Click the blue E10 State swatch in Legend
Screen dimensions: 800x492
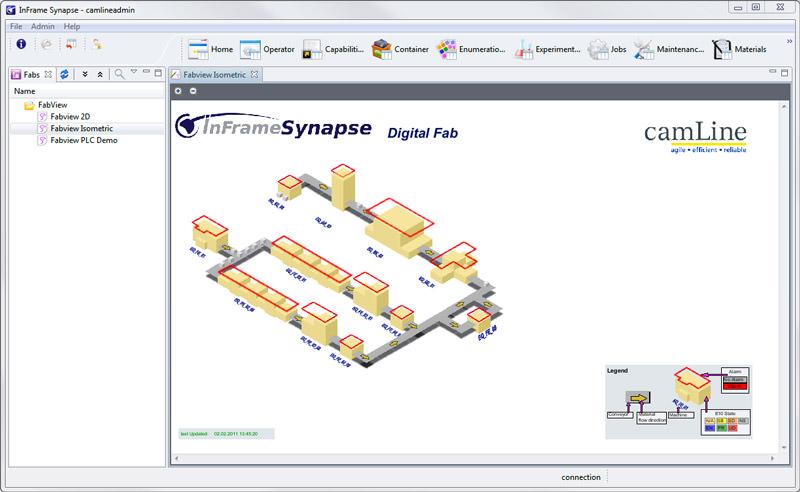coord(709,428)
